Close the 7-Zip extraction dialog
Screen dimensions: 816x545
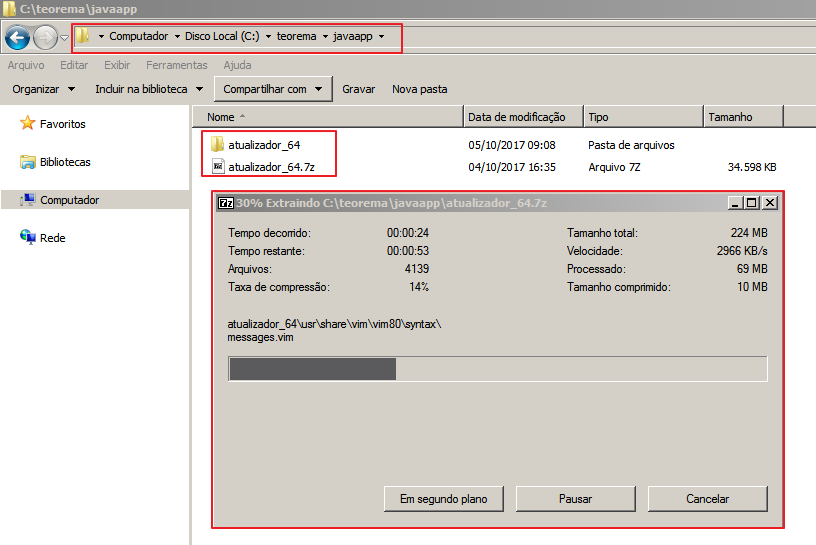pyautogui.click(x=770, y=203)
